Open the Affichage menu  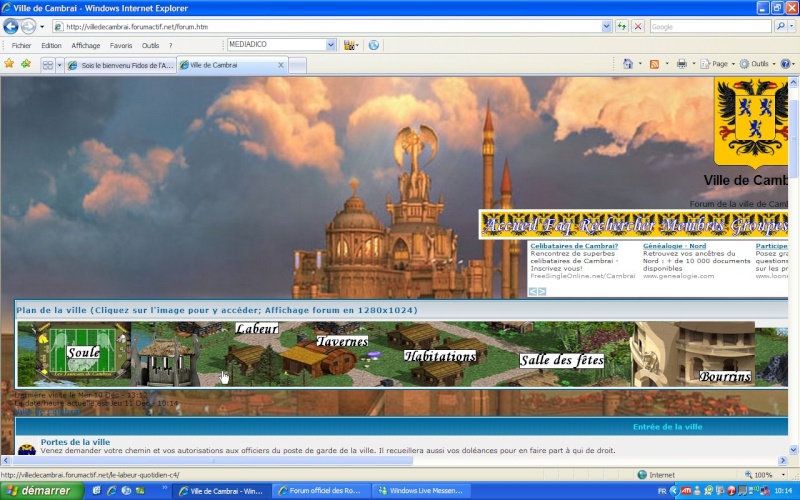tap(86, 45)
